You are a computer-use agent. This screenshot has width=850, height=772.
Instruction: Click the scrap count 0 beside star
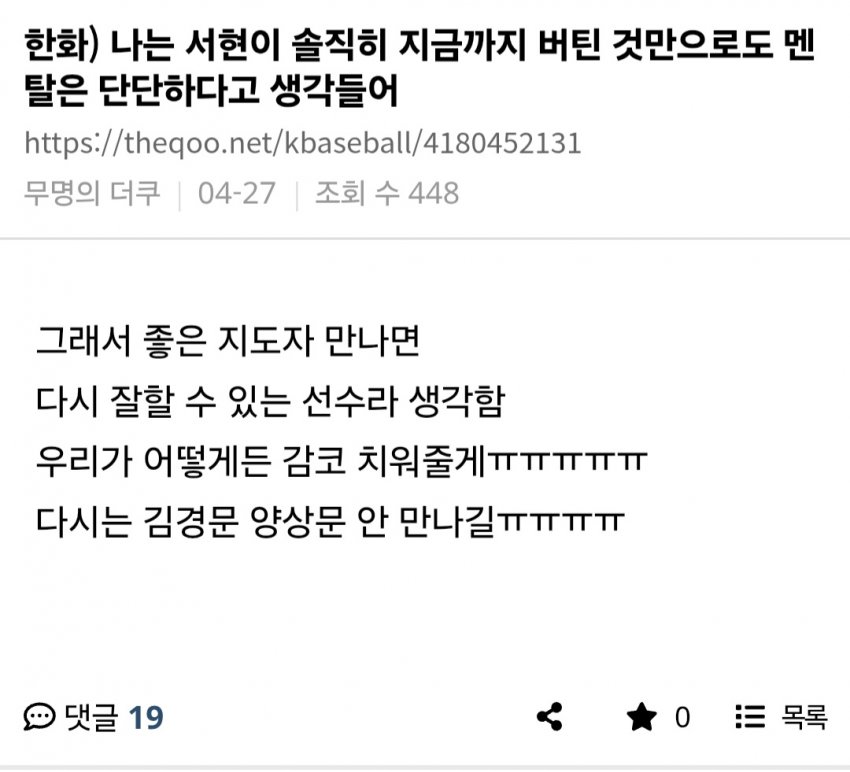(x=682, y=717)
